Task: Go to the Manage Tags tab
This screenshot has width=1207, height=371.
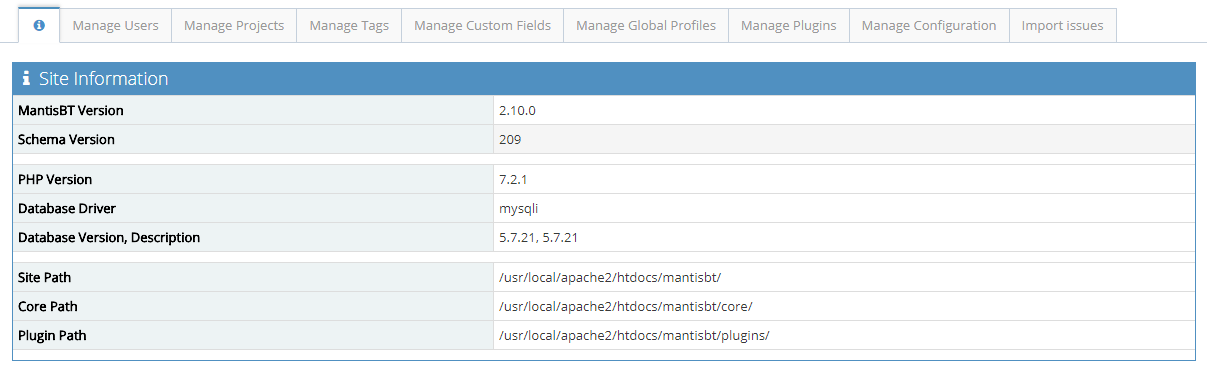Action: coord(349,25)
